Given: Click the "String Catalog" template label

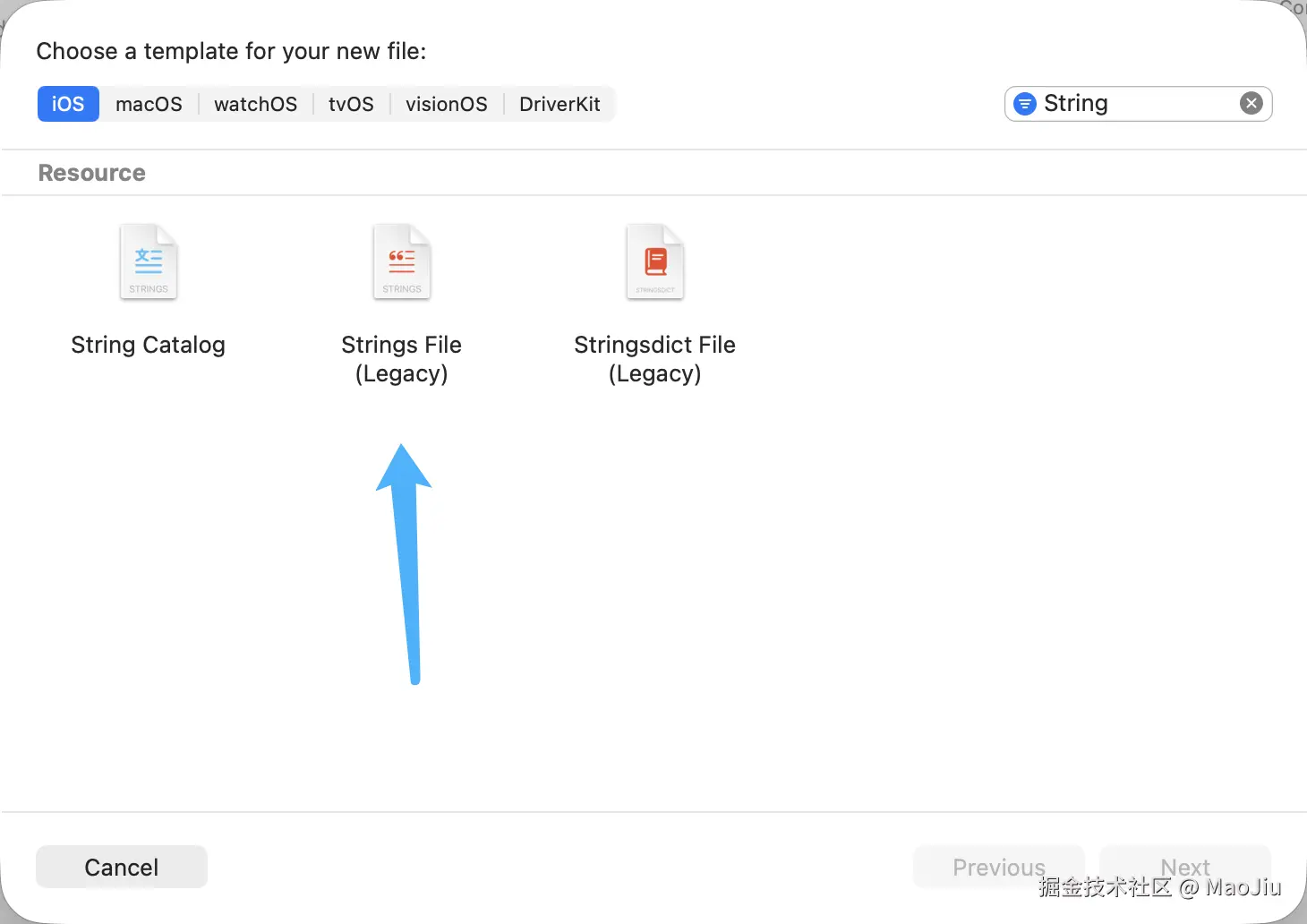Looking at the screenshot, I should (x=149, y=345).
